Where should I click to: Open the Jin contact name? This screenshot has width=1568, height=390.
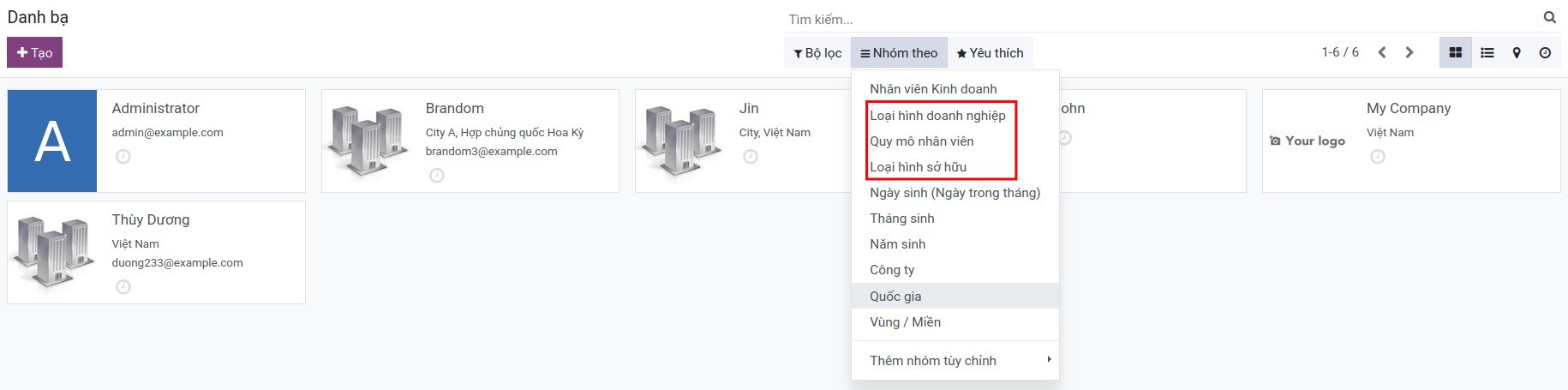(749, 108)
